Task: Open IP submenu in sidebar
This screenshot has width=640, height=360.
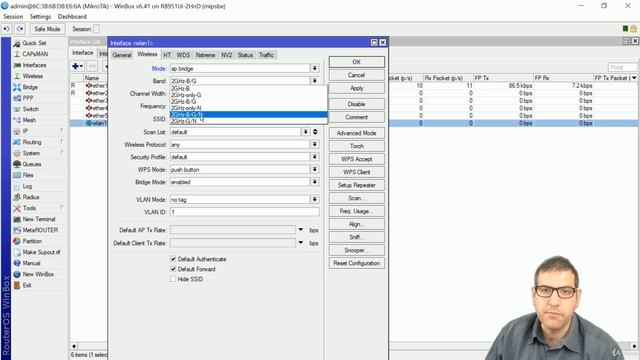Action: point(25,131)
